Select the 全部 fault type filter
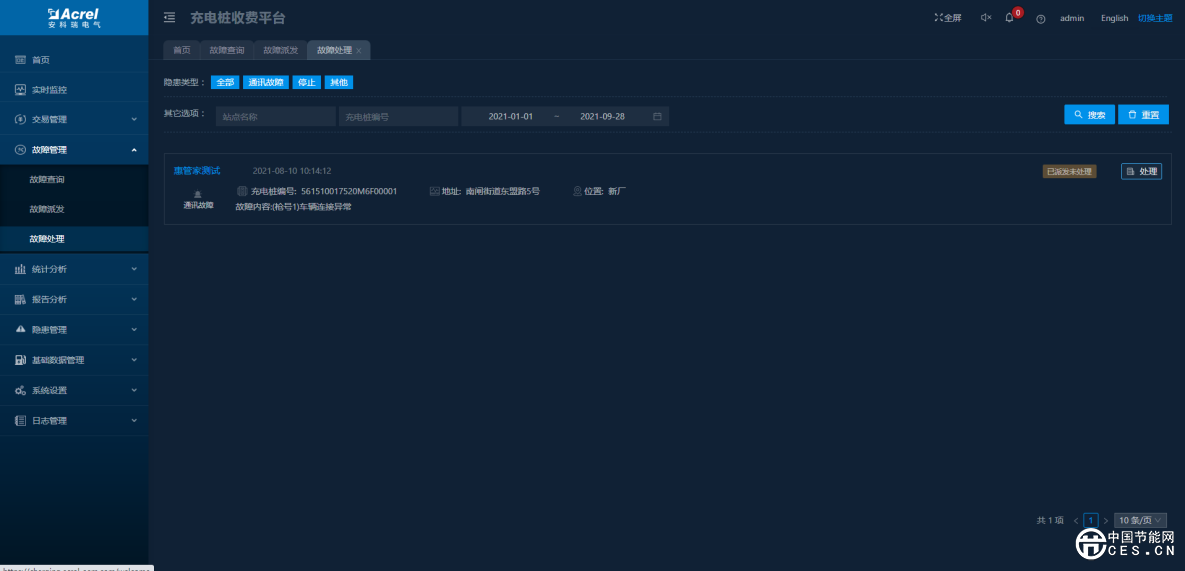 (x=225, y=82)
